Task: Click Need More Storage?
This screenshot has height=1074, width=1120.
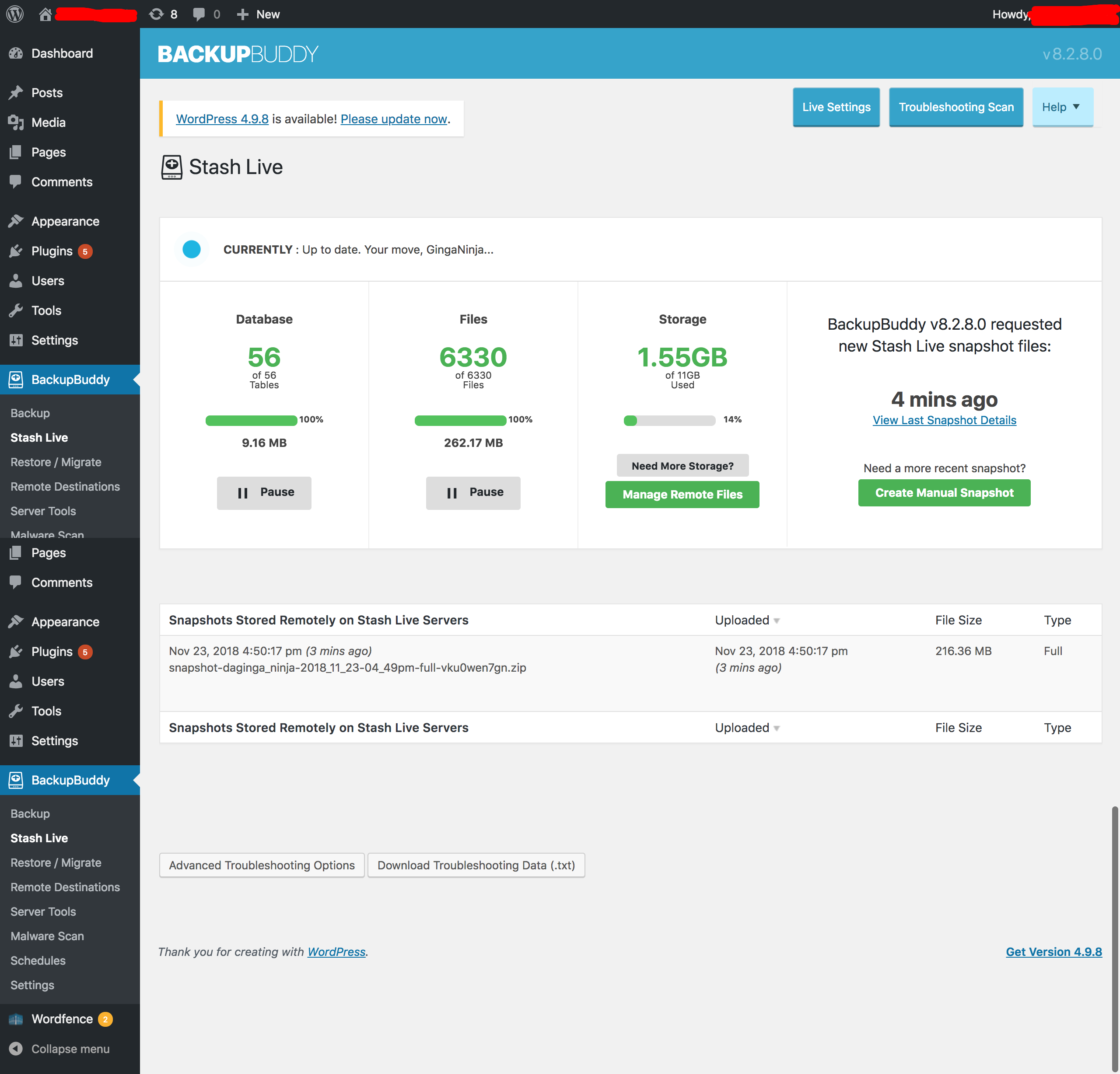Action: pyautogui.click(x=682, y=466)
